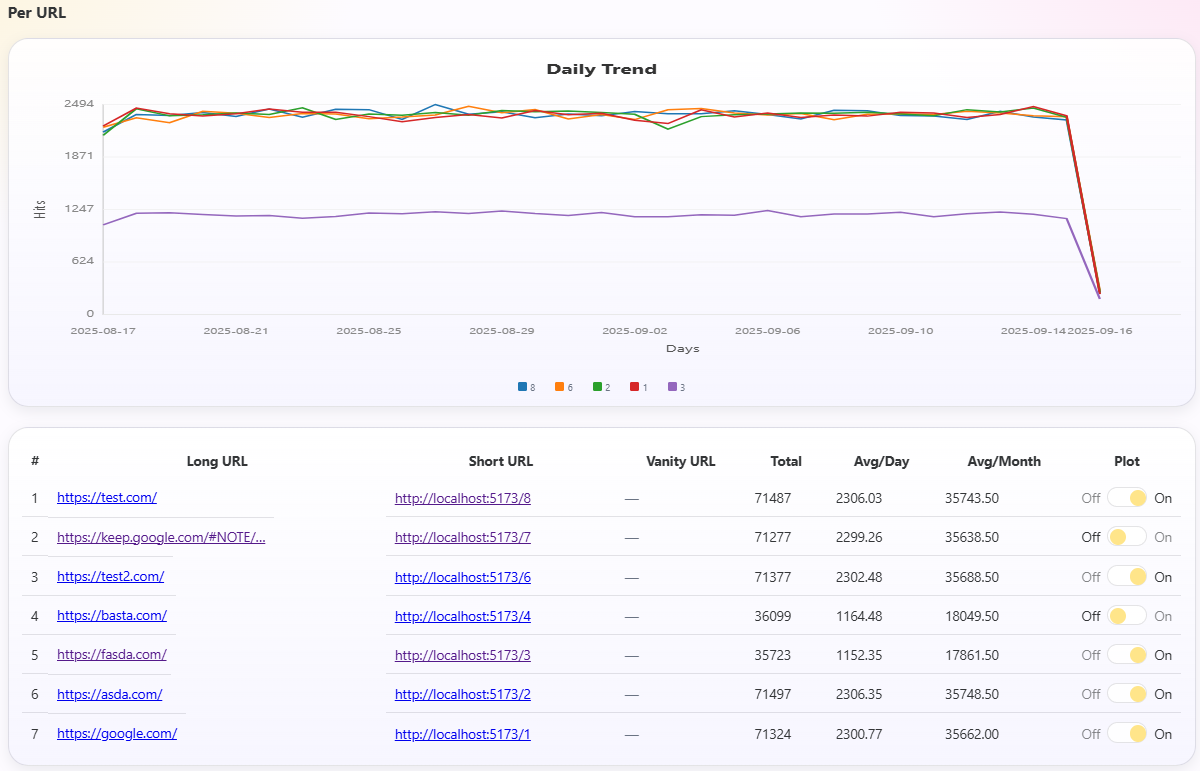Viewport: 1200px width, 771px height.
Task: Click blue legend swatch for series 8
Action: tap(522, 387)
